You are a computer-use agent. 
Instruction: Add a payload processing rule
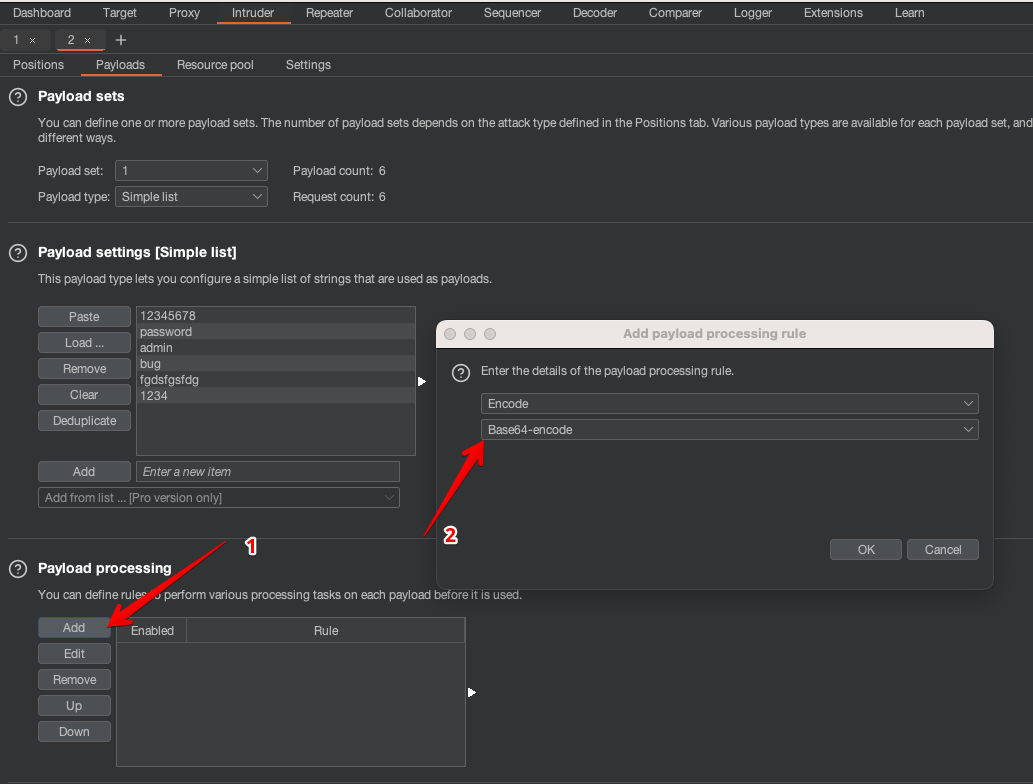(74, 628)
